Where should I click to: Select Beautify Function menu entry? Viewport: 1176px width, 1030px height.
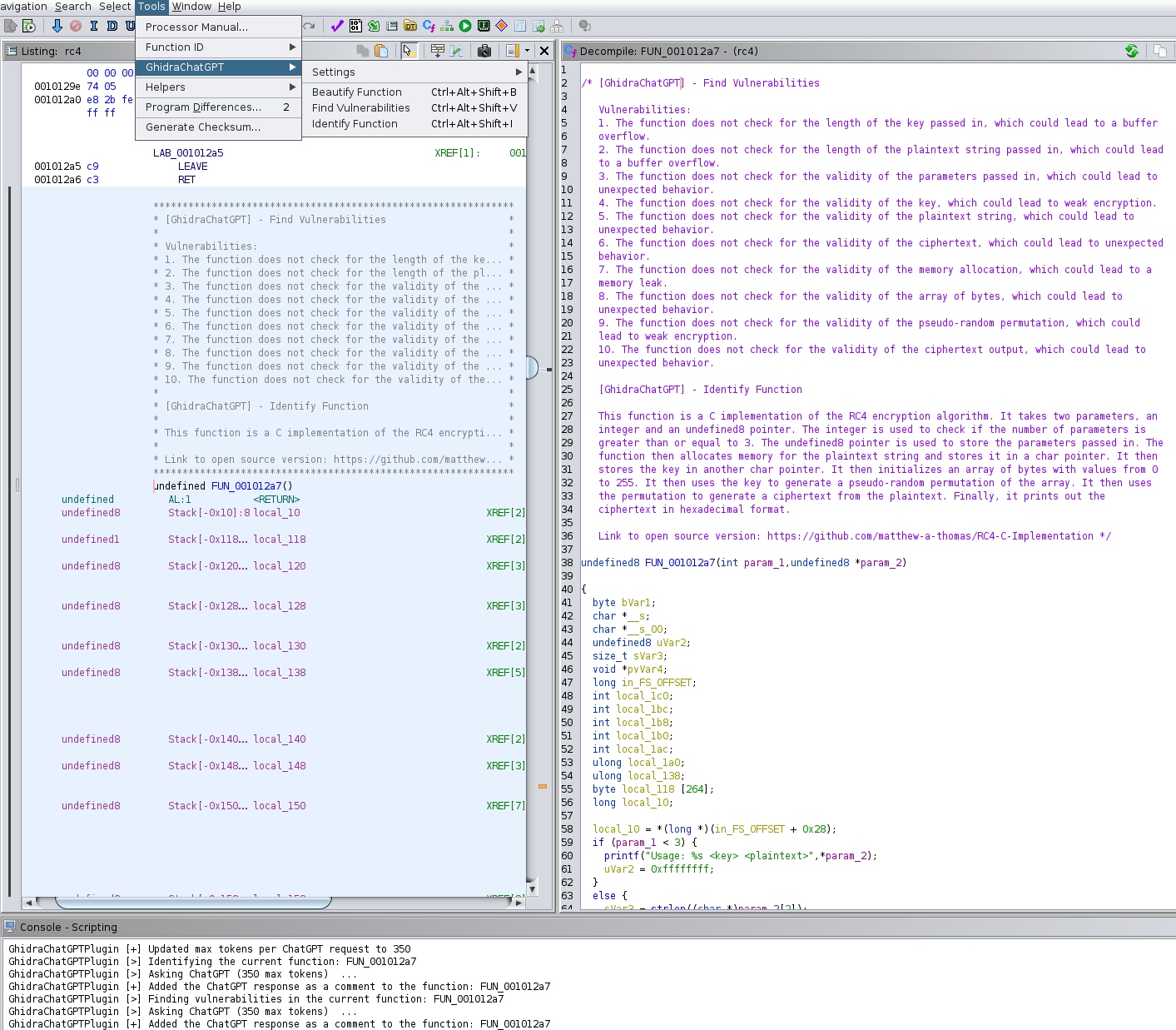[x=356, y=92]
